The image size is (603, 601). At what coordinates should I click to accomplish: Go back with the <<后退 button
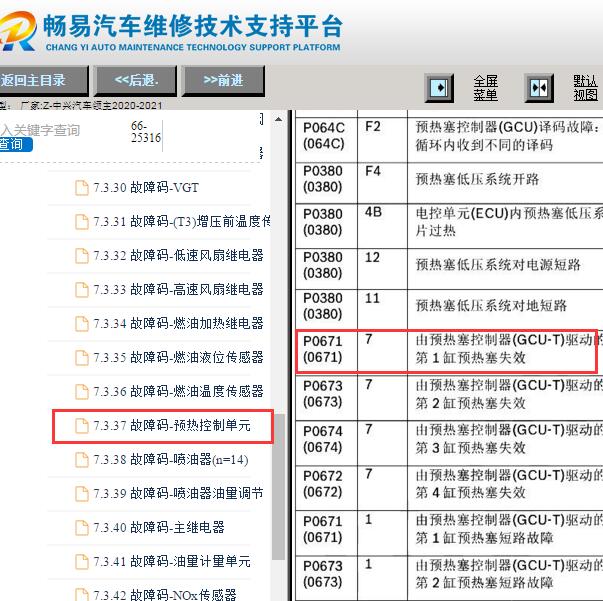point(136,81)
